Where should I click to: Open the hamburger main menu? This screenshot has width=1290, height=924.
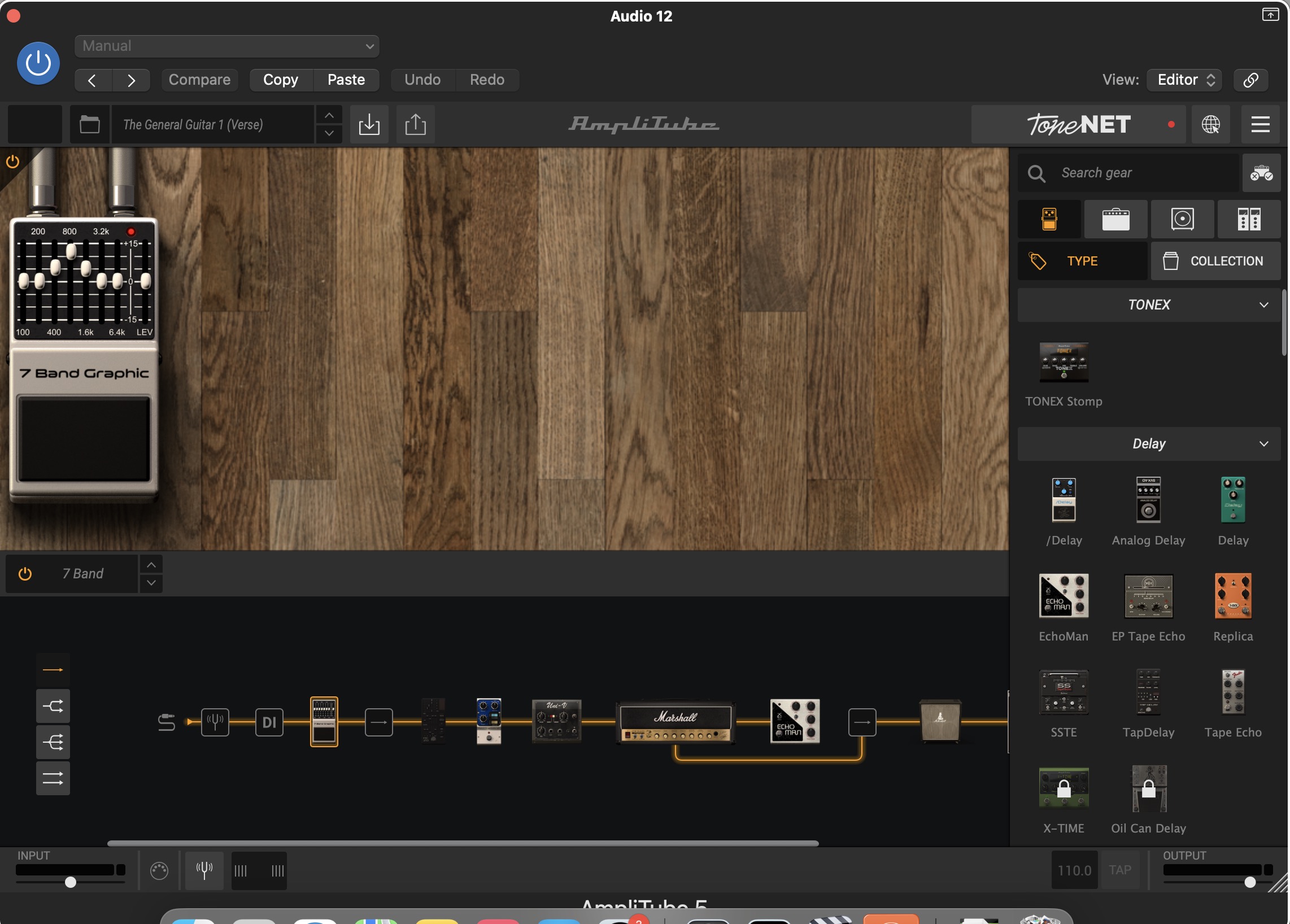point(1262,124)
